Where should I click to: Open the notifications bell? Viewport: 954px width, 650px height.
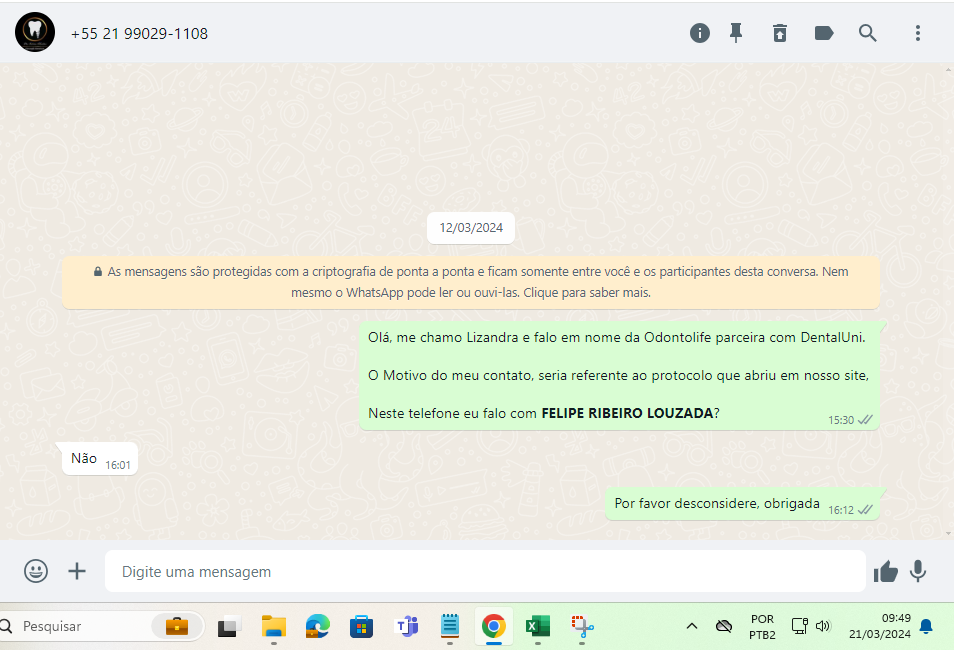tap(926, 626)
